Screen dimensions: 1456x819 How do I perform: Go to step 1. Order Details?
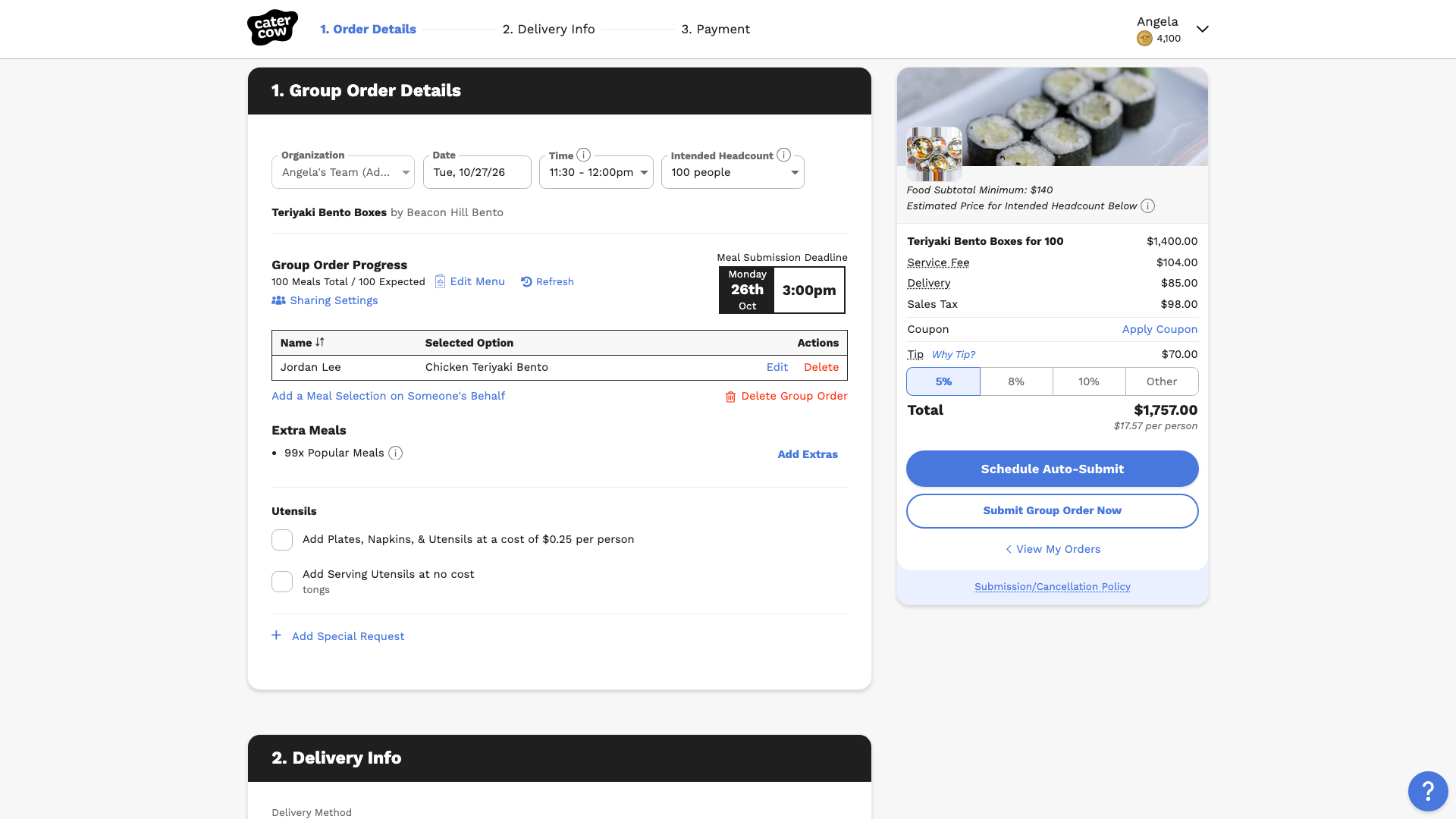[x=368, y=29]
